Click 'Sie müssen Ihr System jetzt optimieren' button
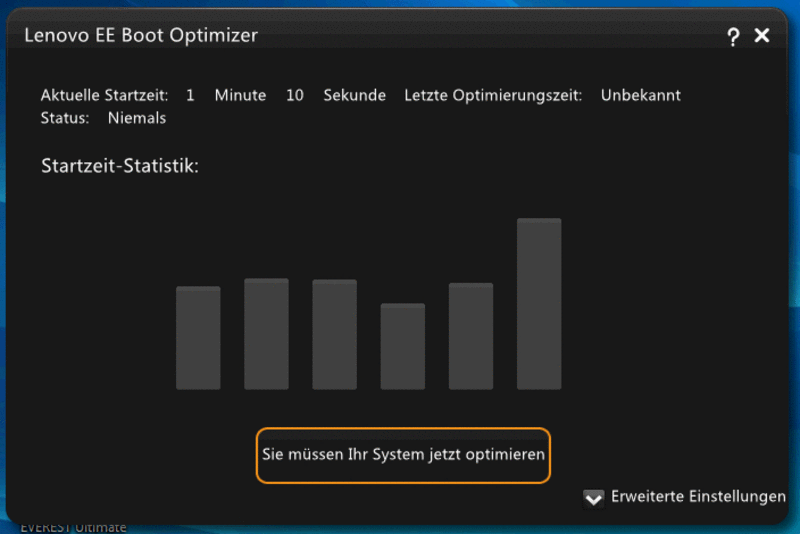Image resolution: width=800 pixels, height=534 pixels. pyautogui.click(x=403, y=455)
